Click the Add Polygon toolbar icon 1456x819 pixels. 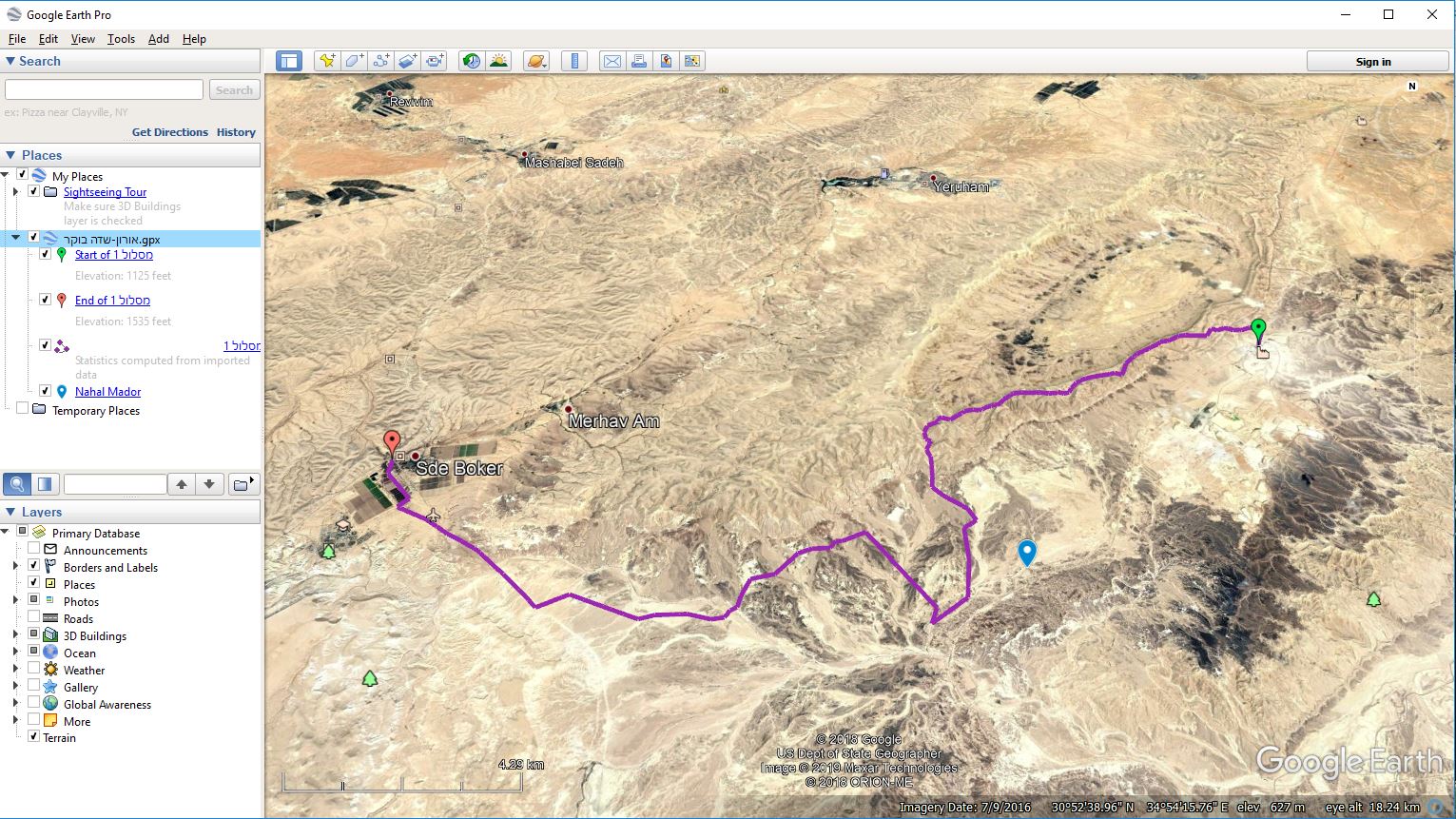pyautogui.click(x=354, y=61)
